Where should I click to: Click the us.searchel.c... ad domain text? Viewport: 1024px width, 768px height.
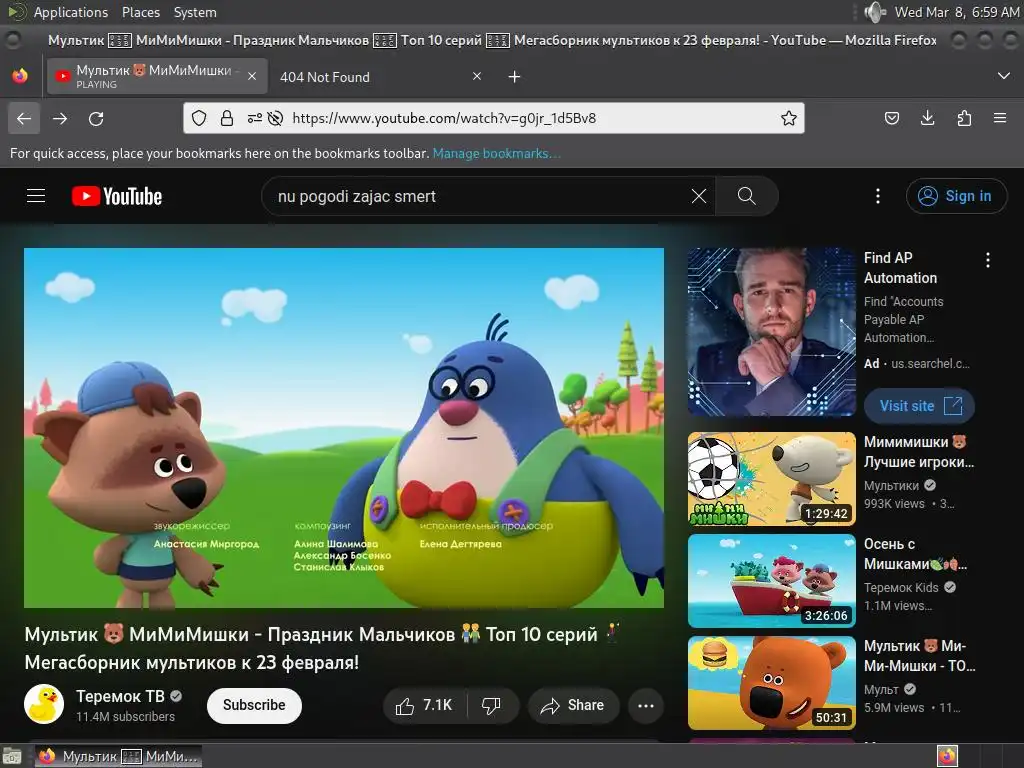pyautogui.click(x=931, y=364)
